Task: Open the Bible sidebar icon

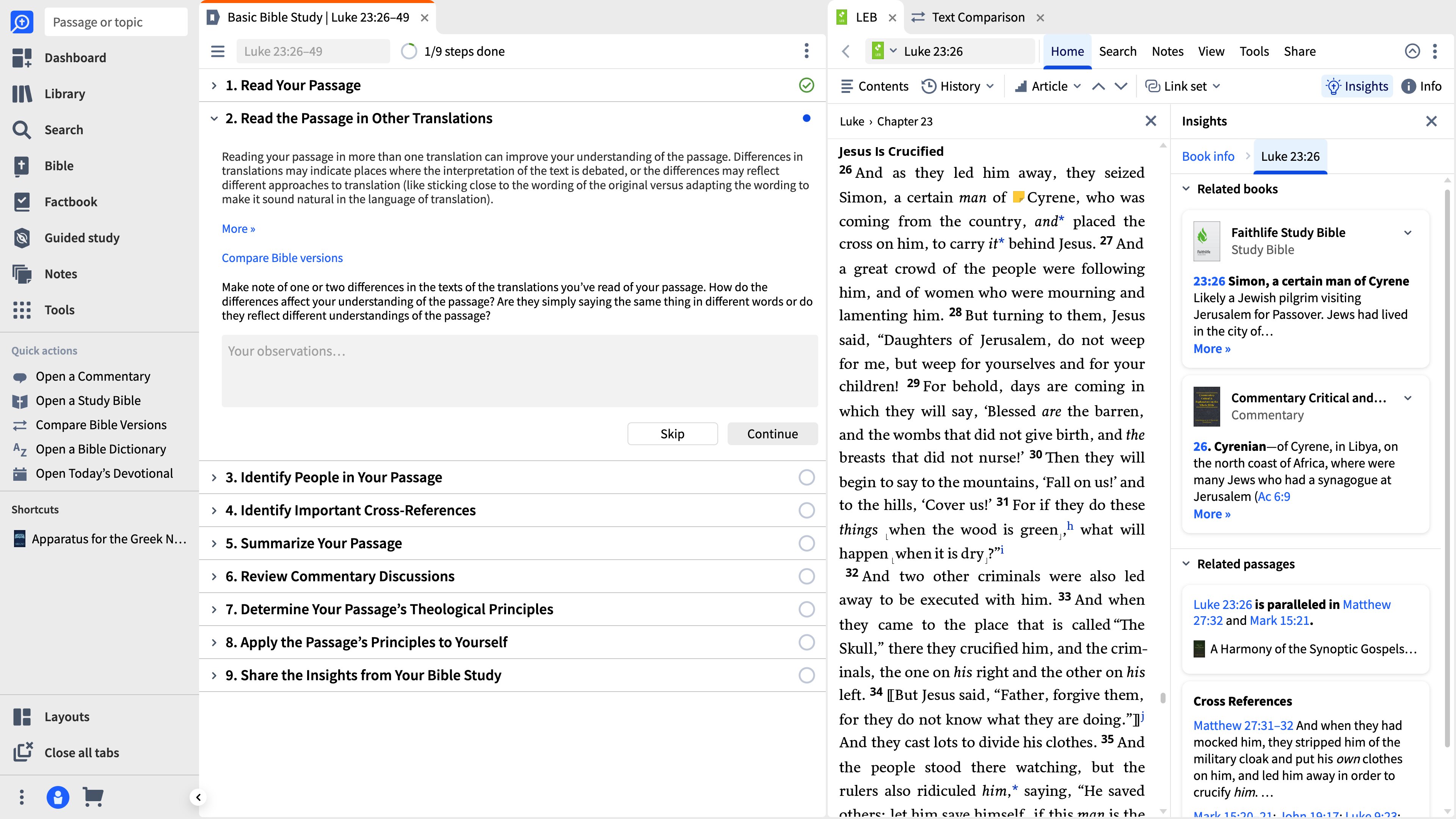Action: 22,166
